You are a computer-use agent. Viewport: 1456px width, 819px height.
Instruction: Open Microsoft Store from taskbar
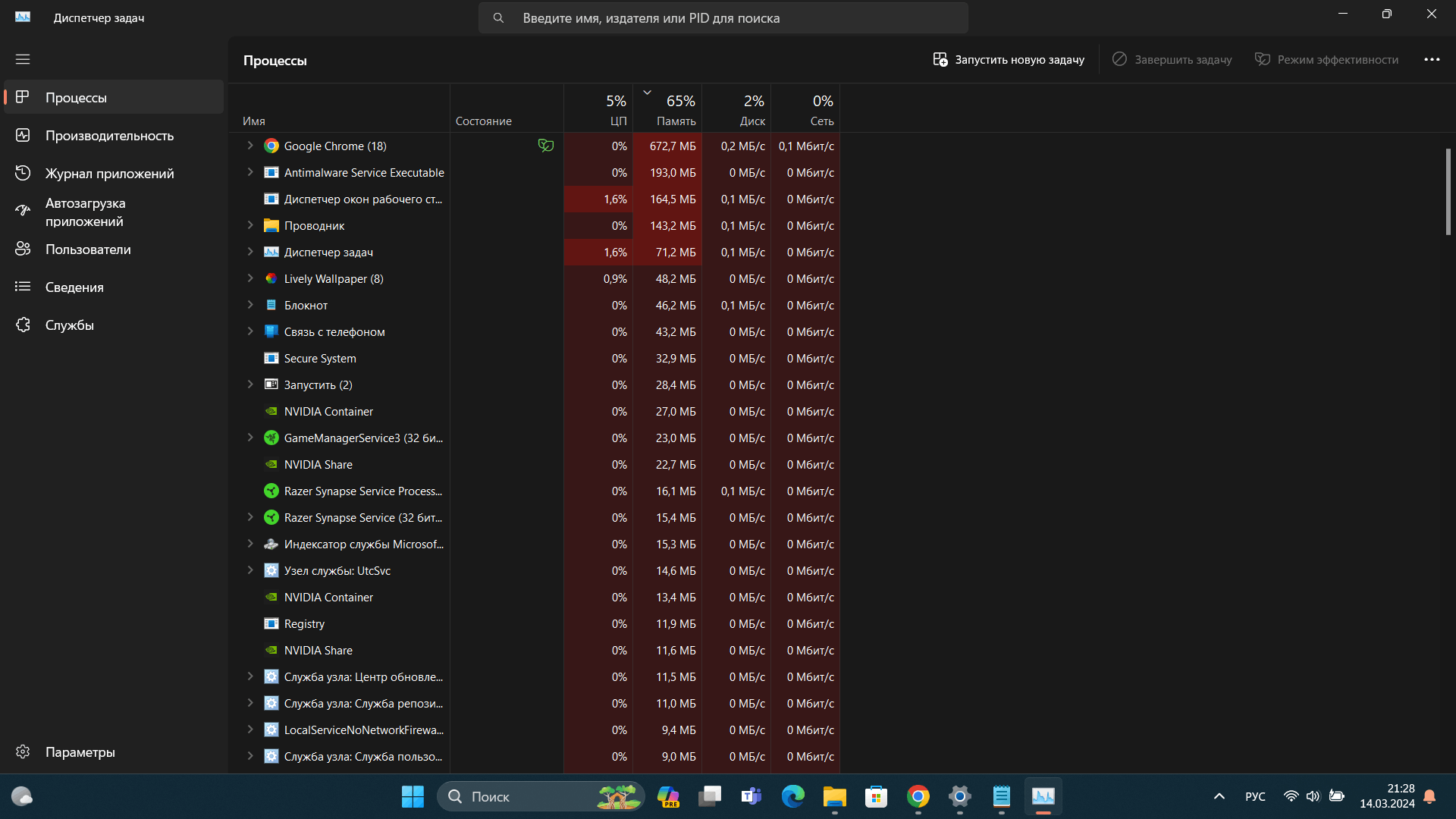(x=877, y=796)
